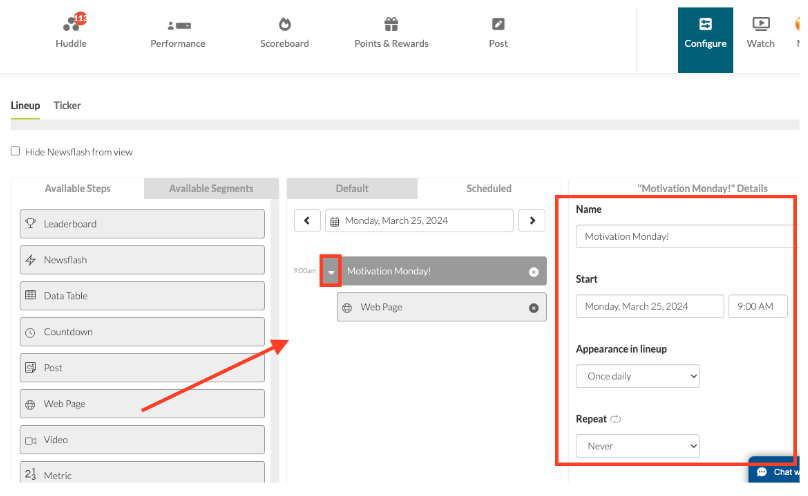Click the Available Steps list scrollbar
Screen dimensions: 808x496
[x=275, y=340]
